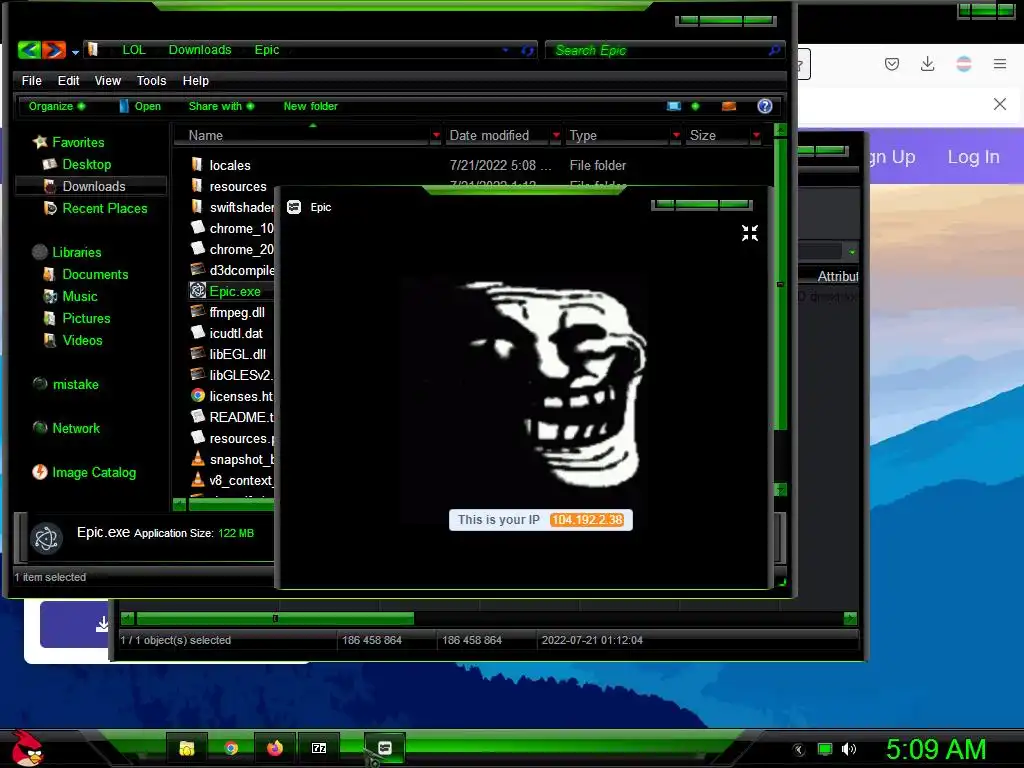Select Libraries in the navigation pane
This screenshot has height=768, width=1024.
tap(76, 252)
